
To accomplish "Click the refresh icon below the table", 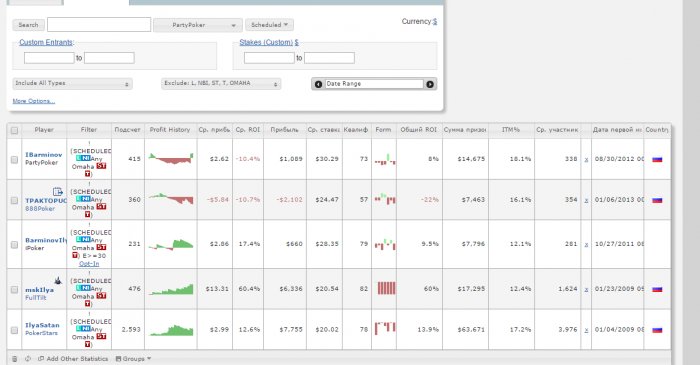I will coord(28,359).
